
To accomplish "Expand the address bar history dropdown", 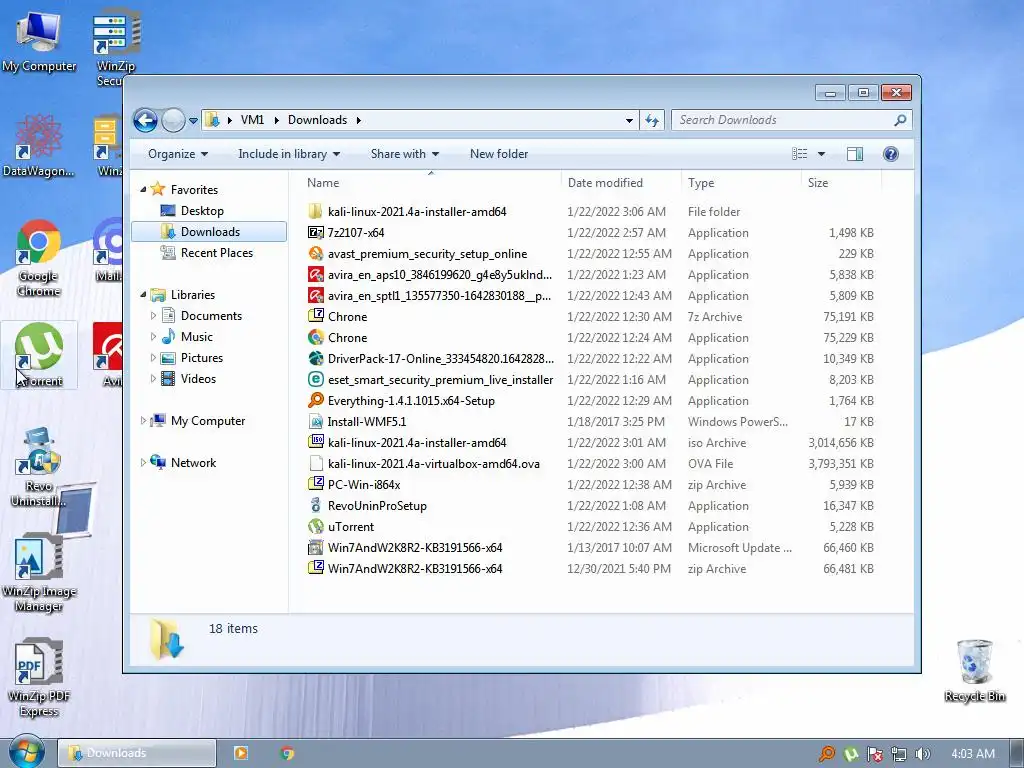I will (x=629, y=120).
